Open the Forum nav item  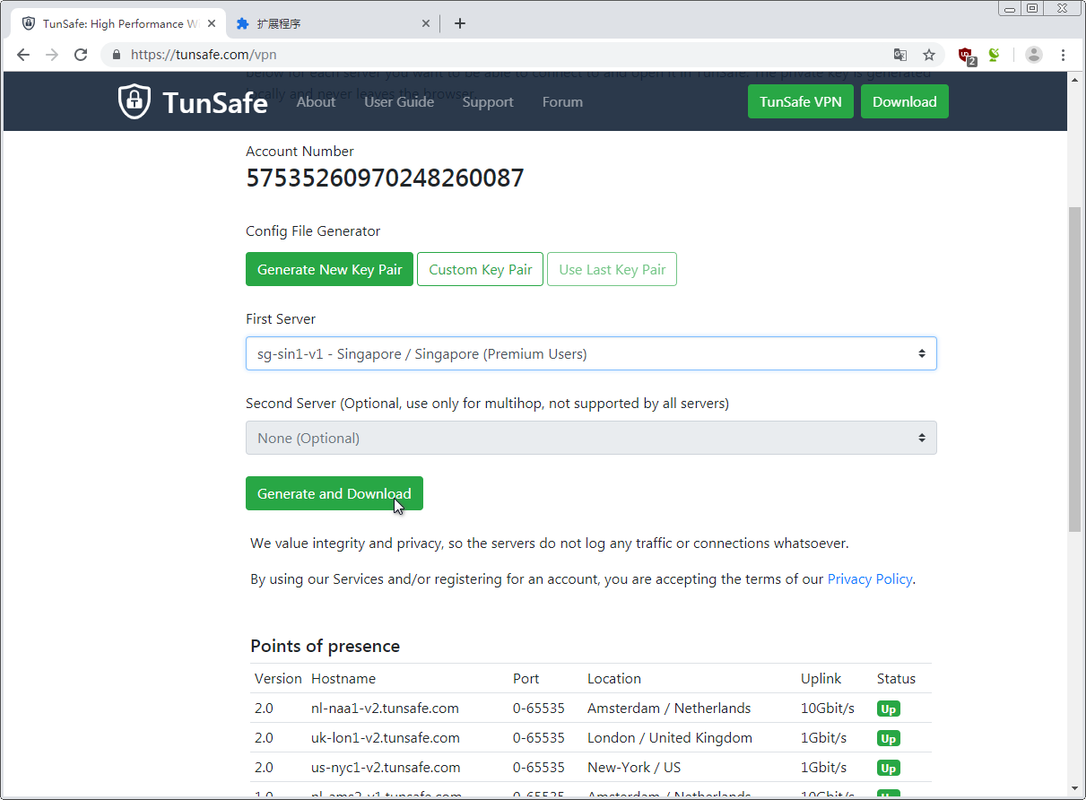[x=562, y=102]
